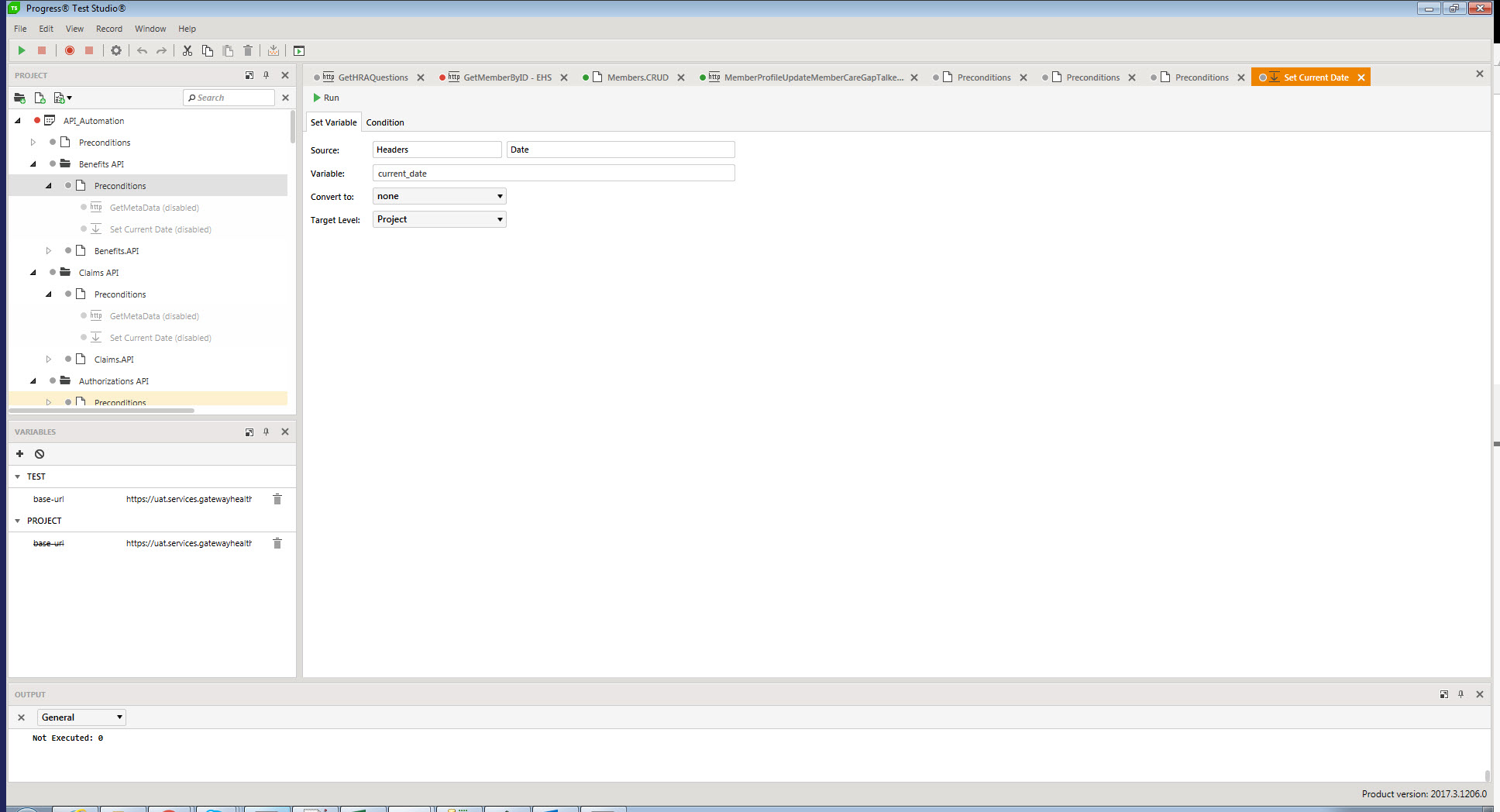Click the Cut scissors icon
This screenshot has height=812, width=1500.
pos(187,50)
